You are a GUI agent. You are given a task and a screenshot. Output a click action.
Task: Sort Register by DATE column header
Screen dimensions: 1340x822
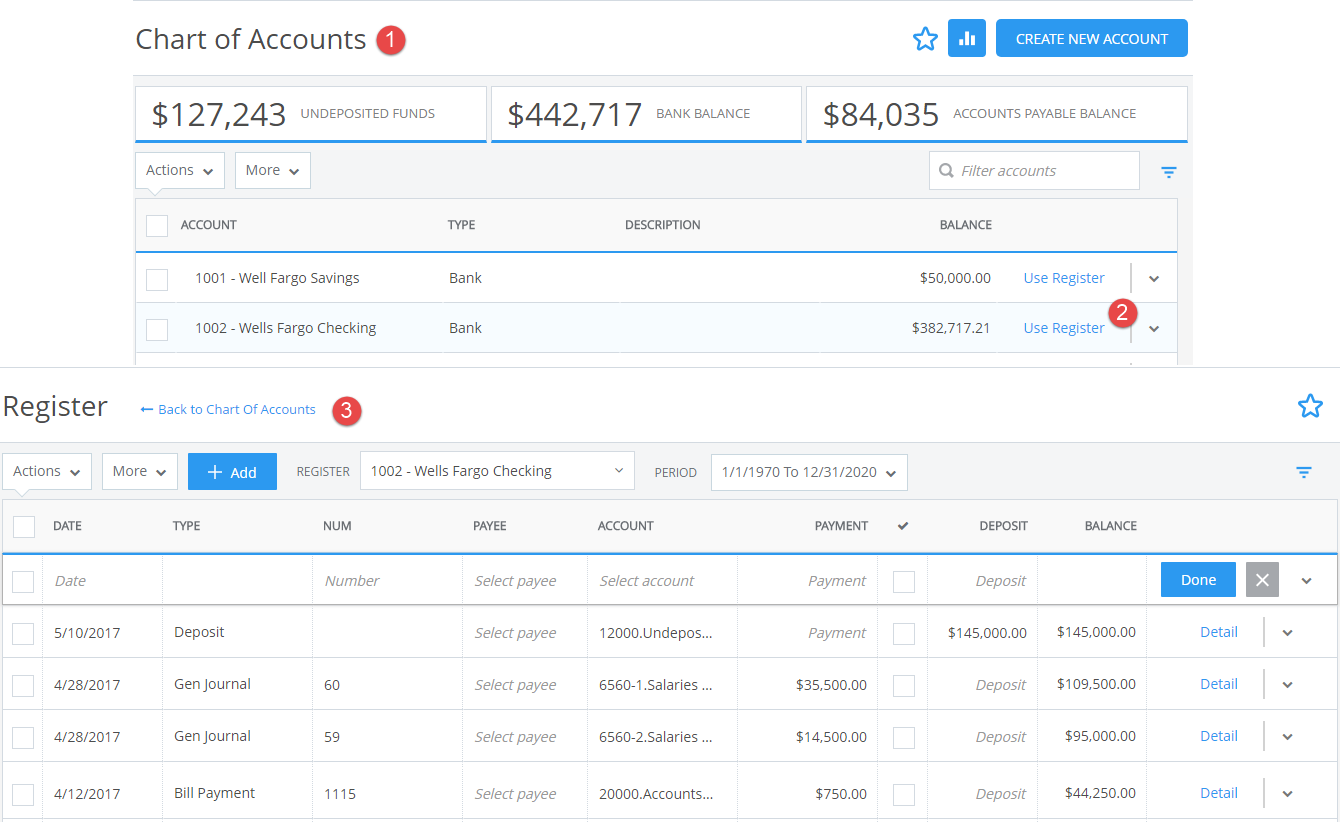tap(67, 526)
